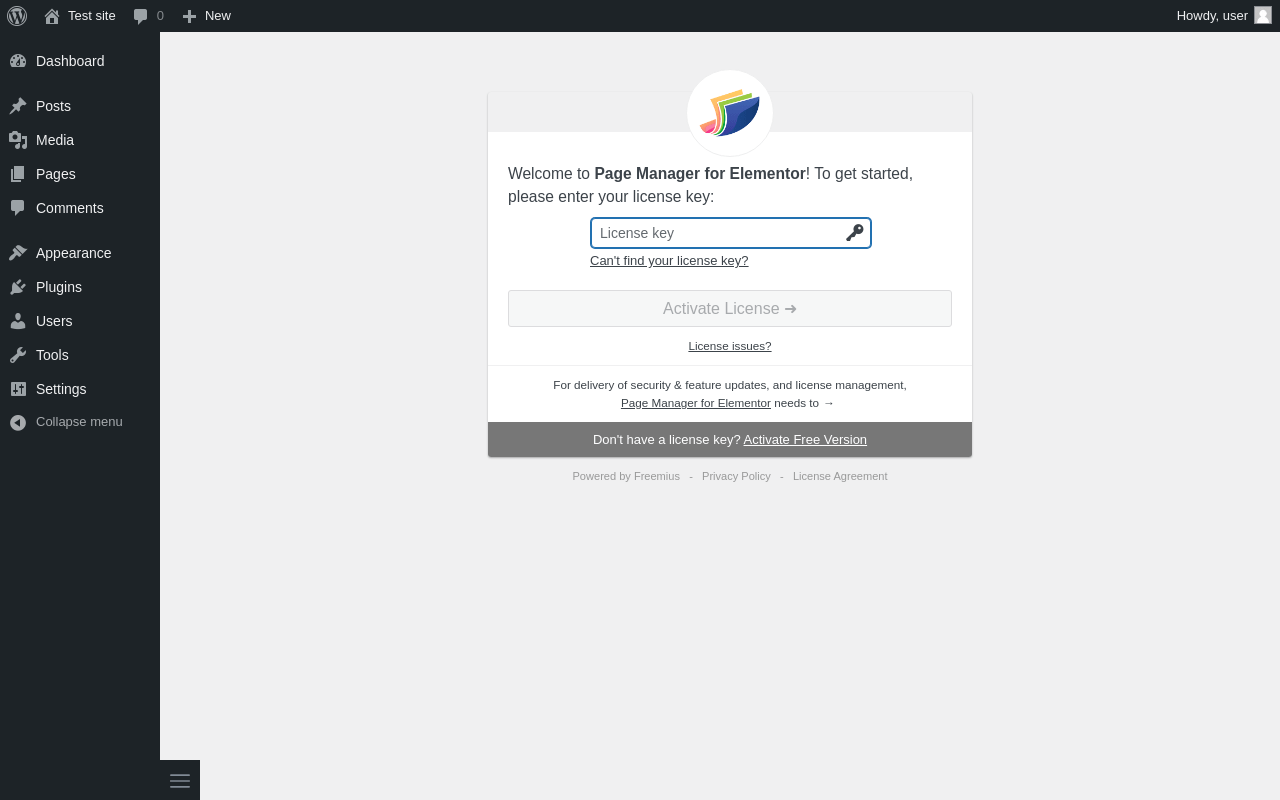Viewport: 1280px width, 800px height.
Task: Click the New plus icon
Action: point(189,16)
